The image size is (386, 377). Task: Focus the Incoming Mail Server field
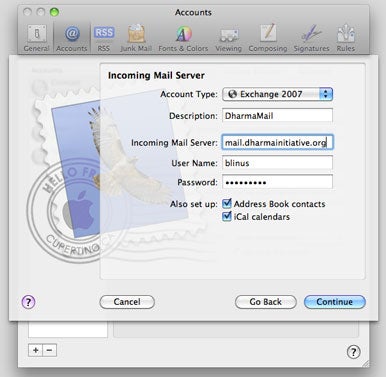coord(277,143)
